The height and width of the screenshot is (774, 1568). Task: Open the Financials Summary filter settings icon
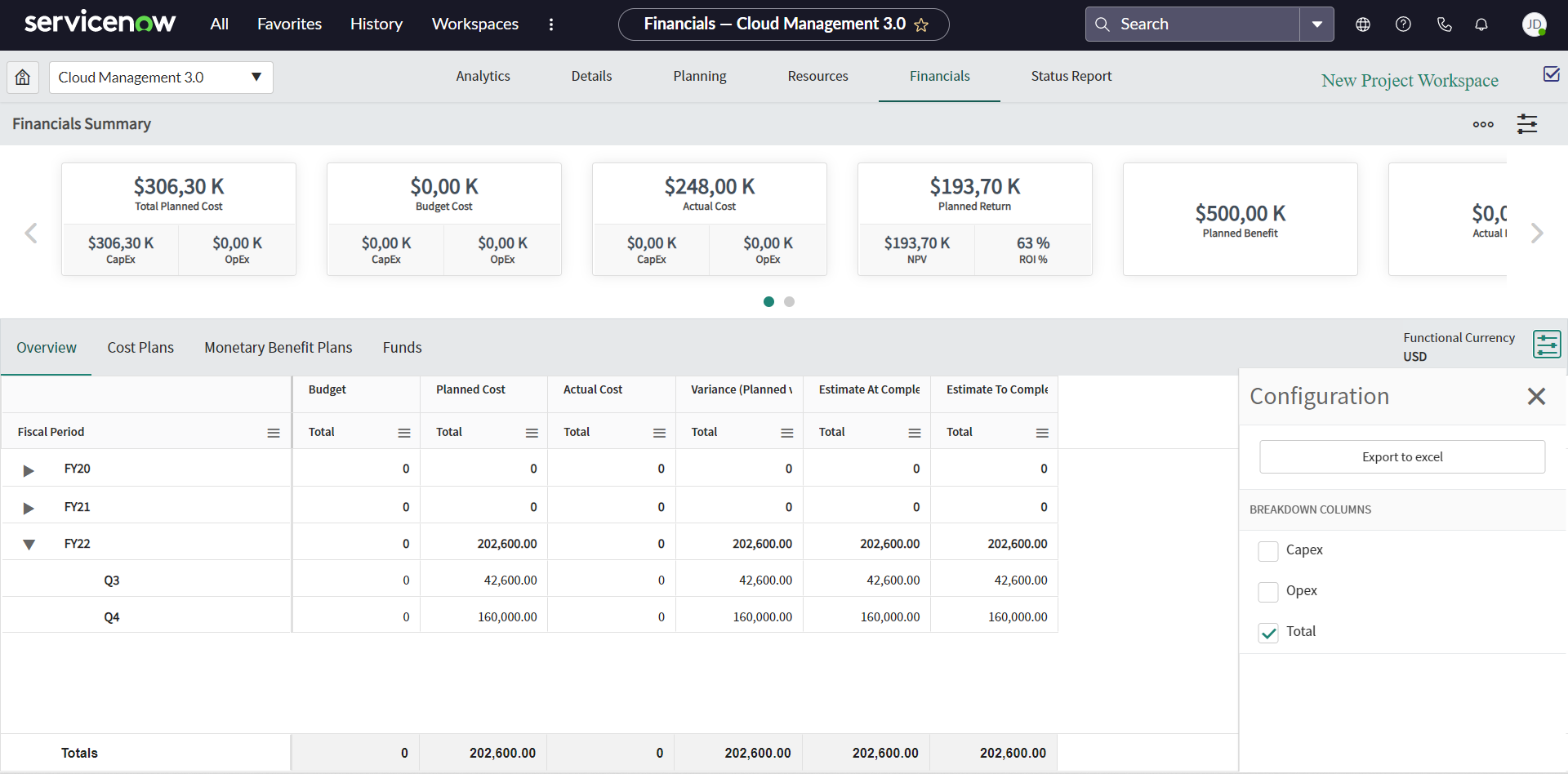pos(1528,123)
